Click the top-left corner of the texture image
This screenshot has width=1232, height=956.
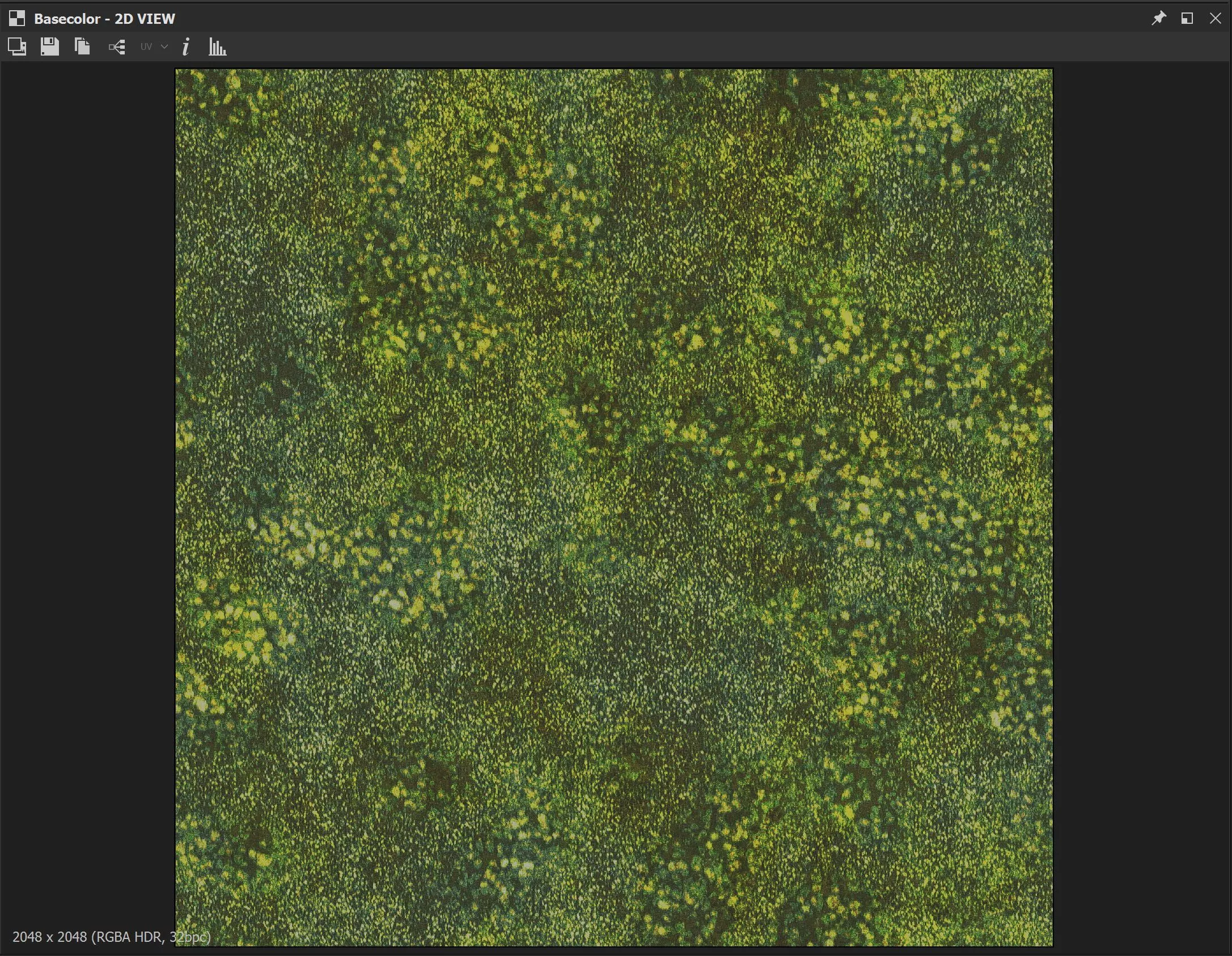[178, 72]
